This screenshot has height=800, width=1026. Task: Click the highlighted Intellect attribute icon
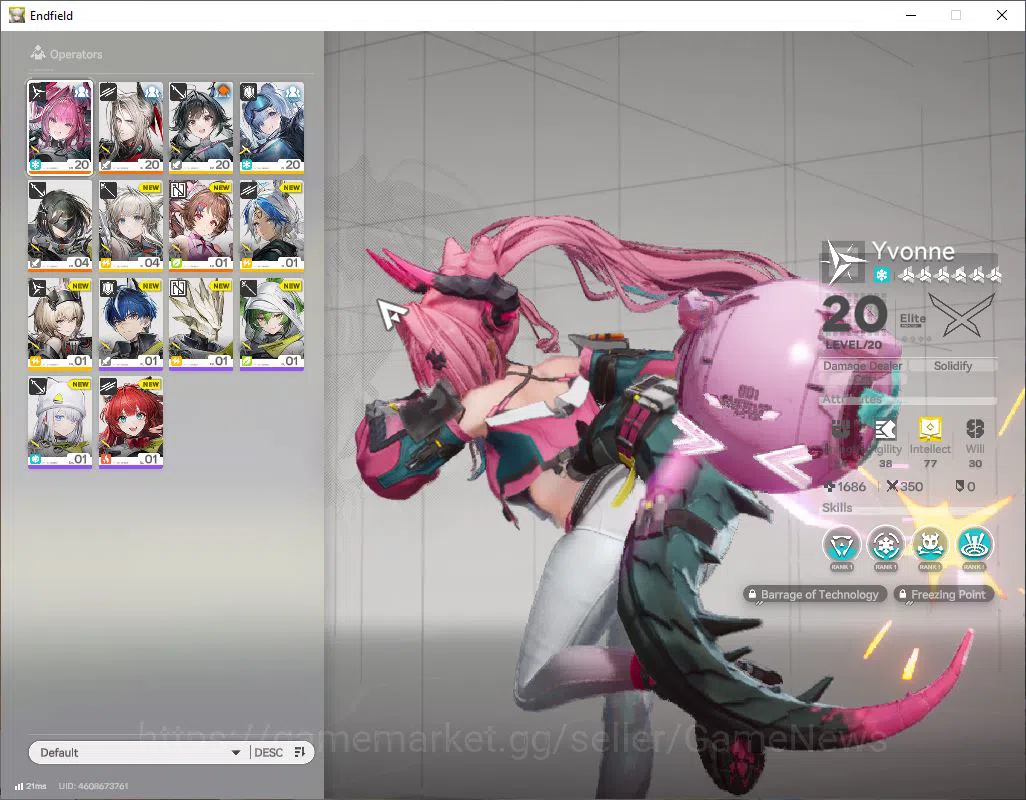coord(930,429)
